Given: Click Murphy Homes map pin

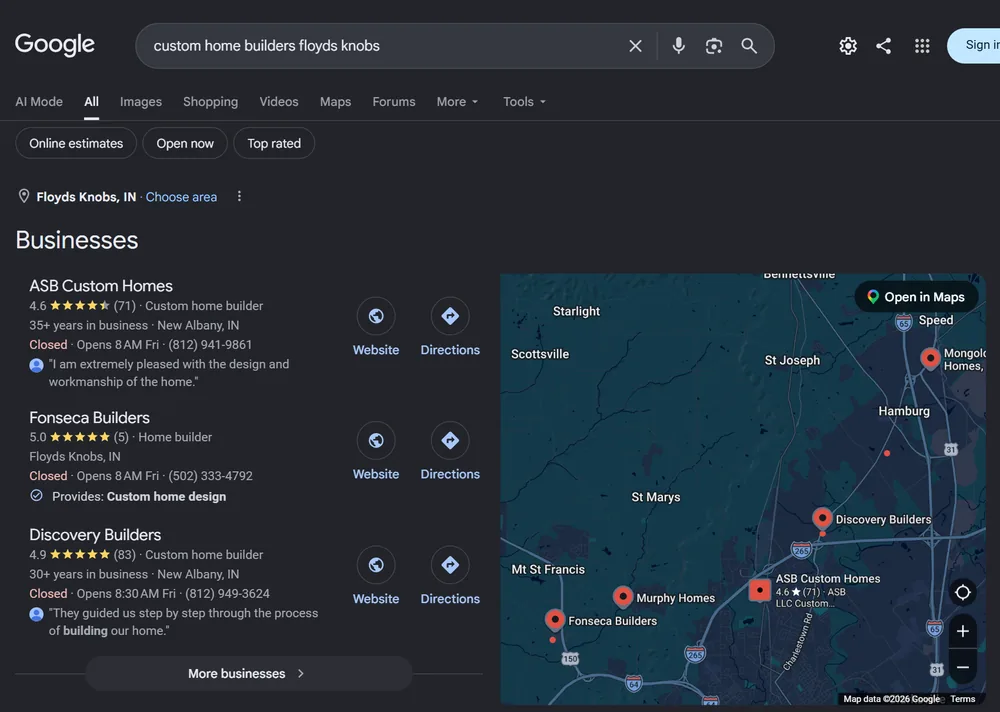Looking at the screenshot, I should (x=622, y=597).
